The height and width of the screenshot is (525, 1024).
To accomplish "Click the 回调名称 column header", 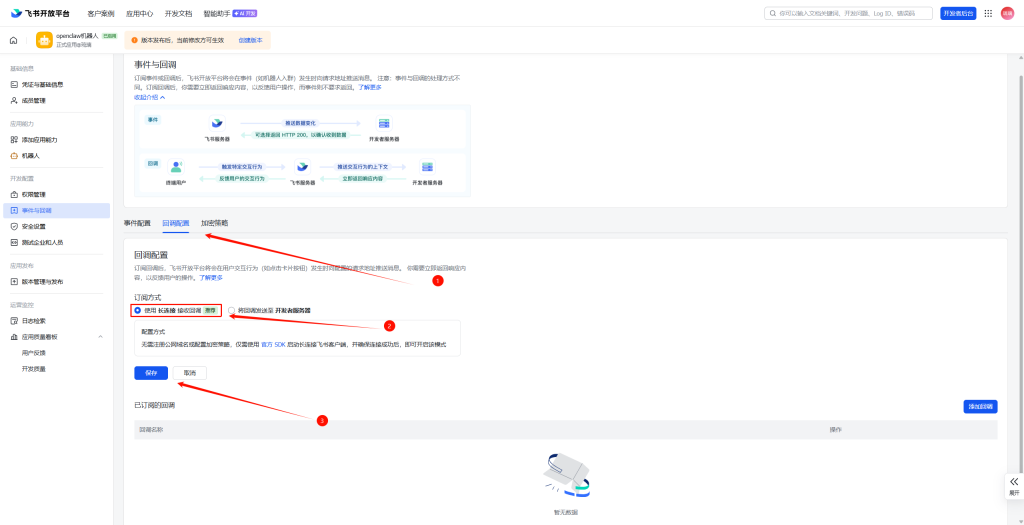I will point(152,430).
